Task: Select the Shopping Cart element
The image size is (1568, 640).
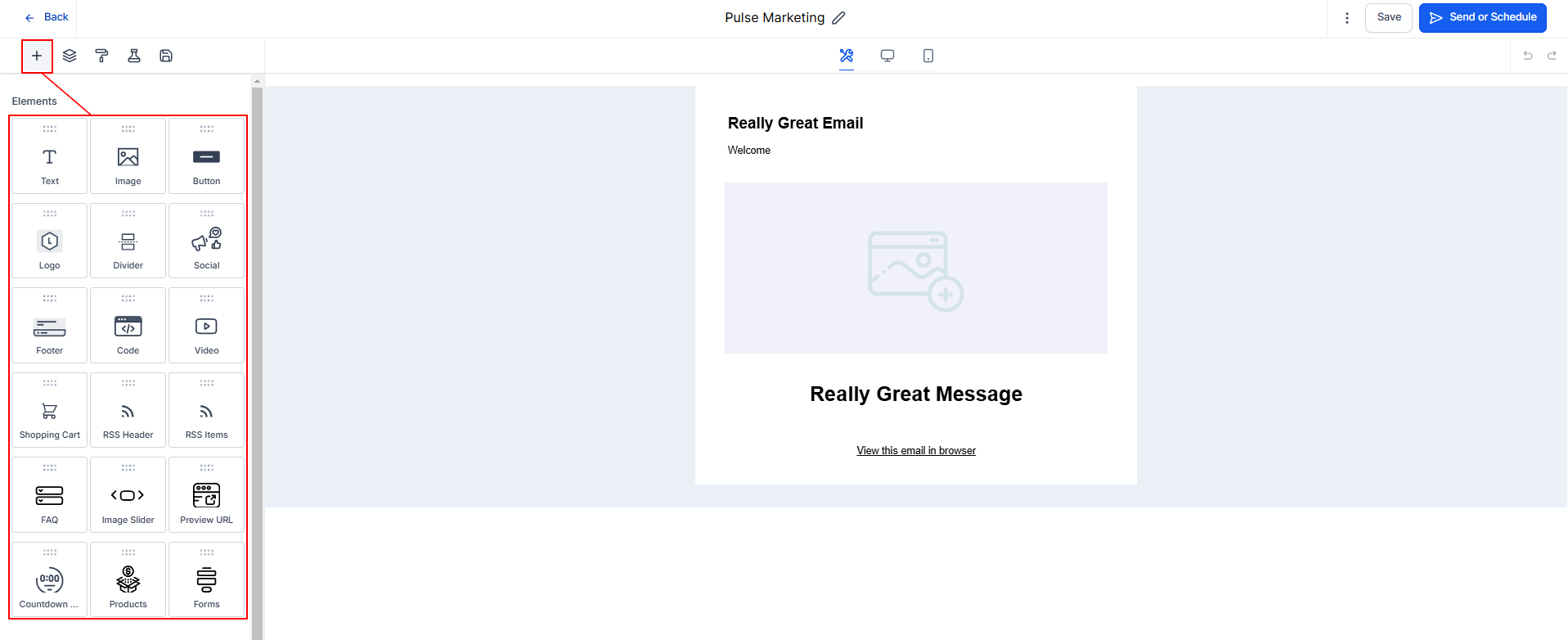Action: click(50, 410)
